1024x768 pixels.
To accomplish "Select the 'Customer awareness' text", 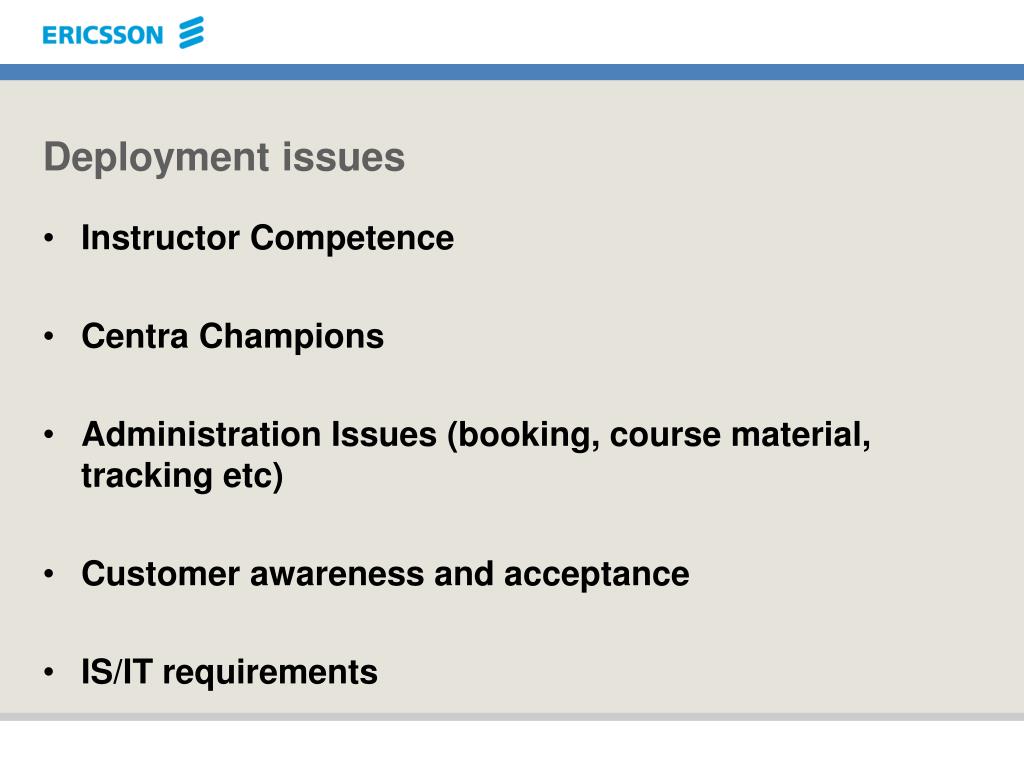I will (253, 574).
